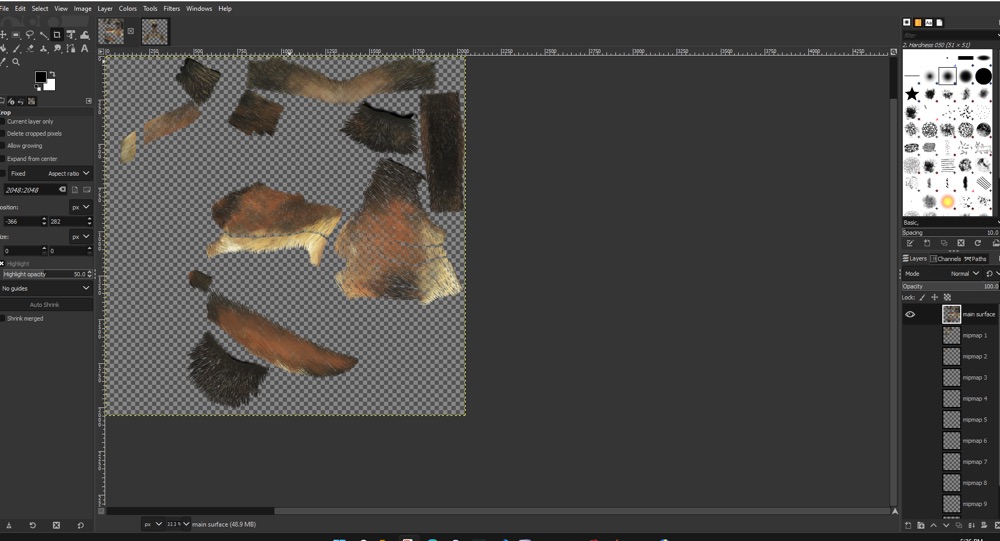Image resolution: width=1000 pixels, height=541 pixels.
Task: Delete tool preset icon at bottom left
Action: [x=56, y=525]
